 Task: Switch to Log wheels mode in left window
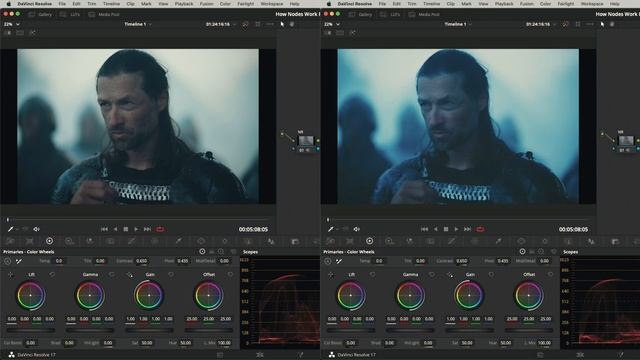(x=221, y=252)
